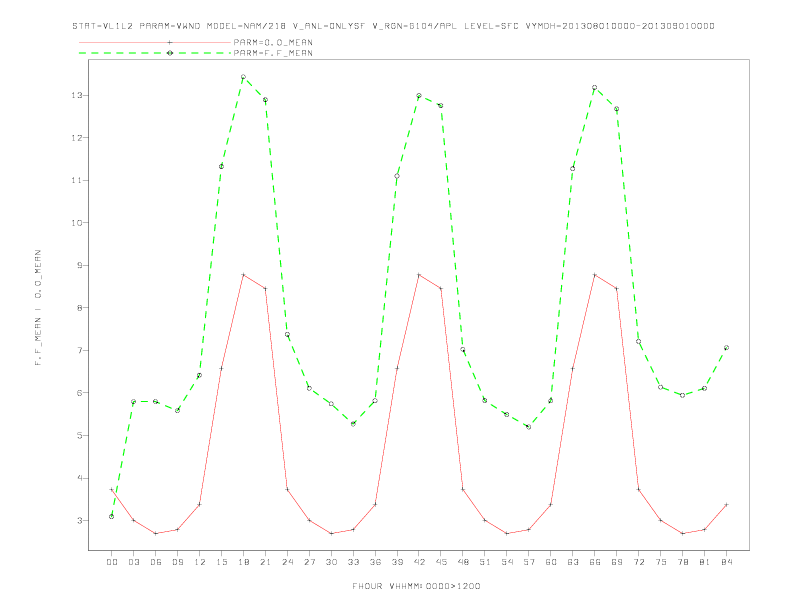This screenshot has height=612, width=792.
Task: Click the x-axis tick label 09
Action: [x=177, y=562]
